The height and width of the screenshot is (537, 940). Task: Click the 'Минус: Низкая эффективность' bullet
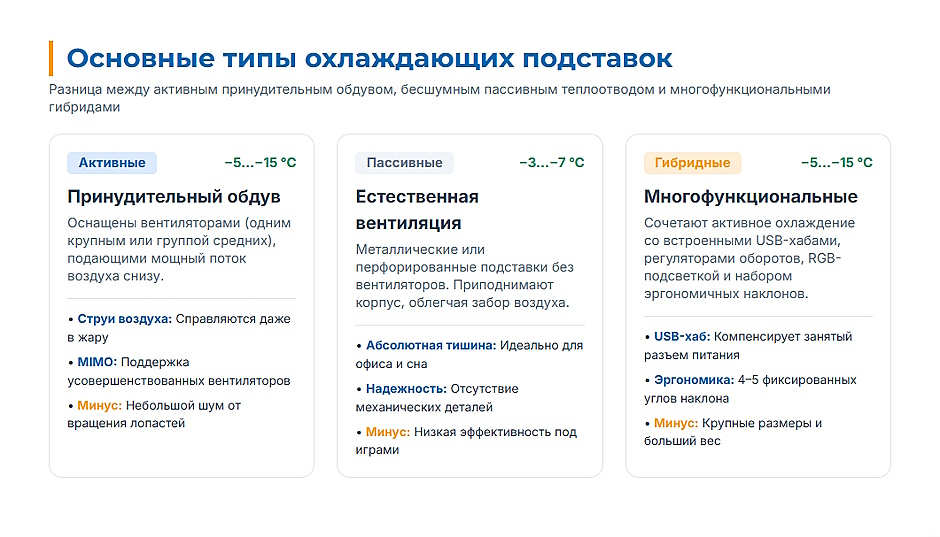[466, 441]
